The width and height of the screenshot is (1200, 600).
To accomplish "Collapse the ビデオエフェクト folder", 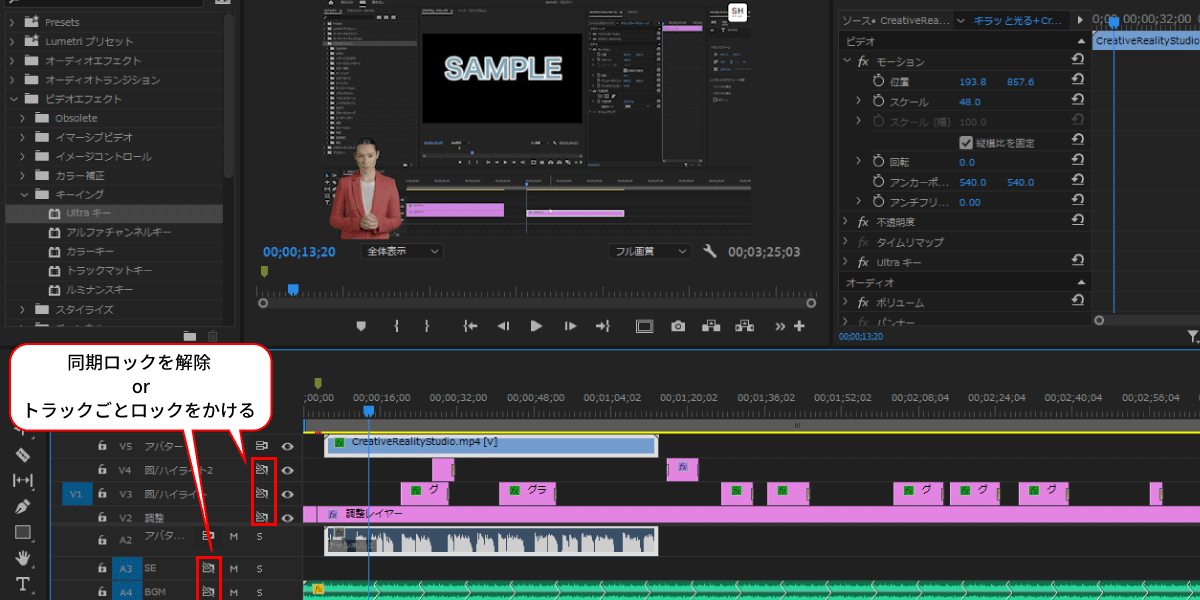I will point(13,99).
